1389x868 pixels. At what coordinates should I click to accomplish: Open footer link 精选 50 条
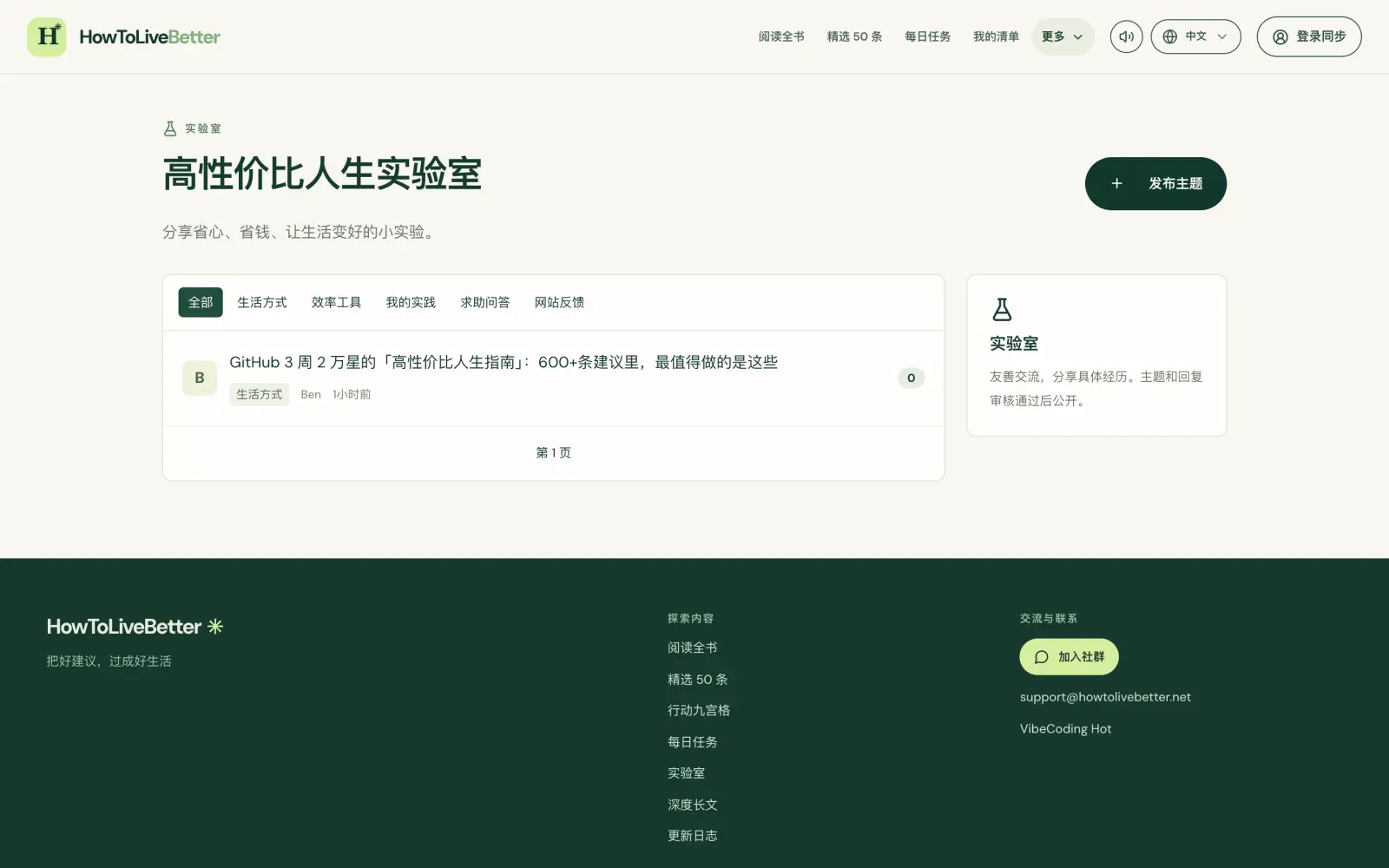pyautogui.click(x=697, y=679)
